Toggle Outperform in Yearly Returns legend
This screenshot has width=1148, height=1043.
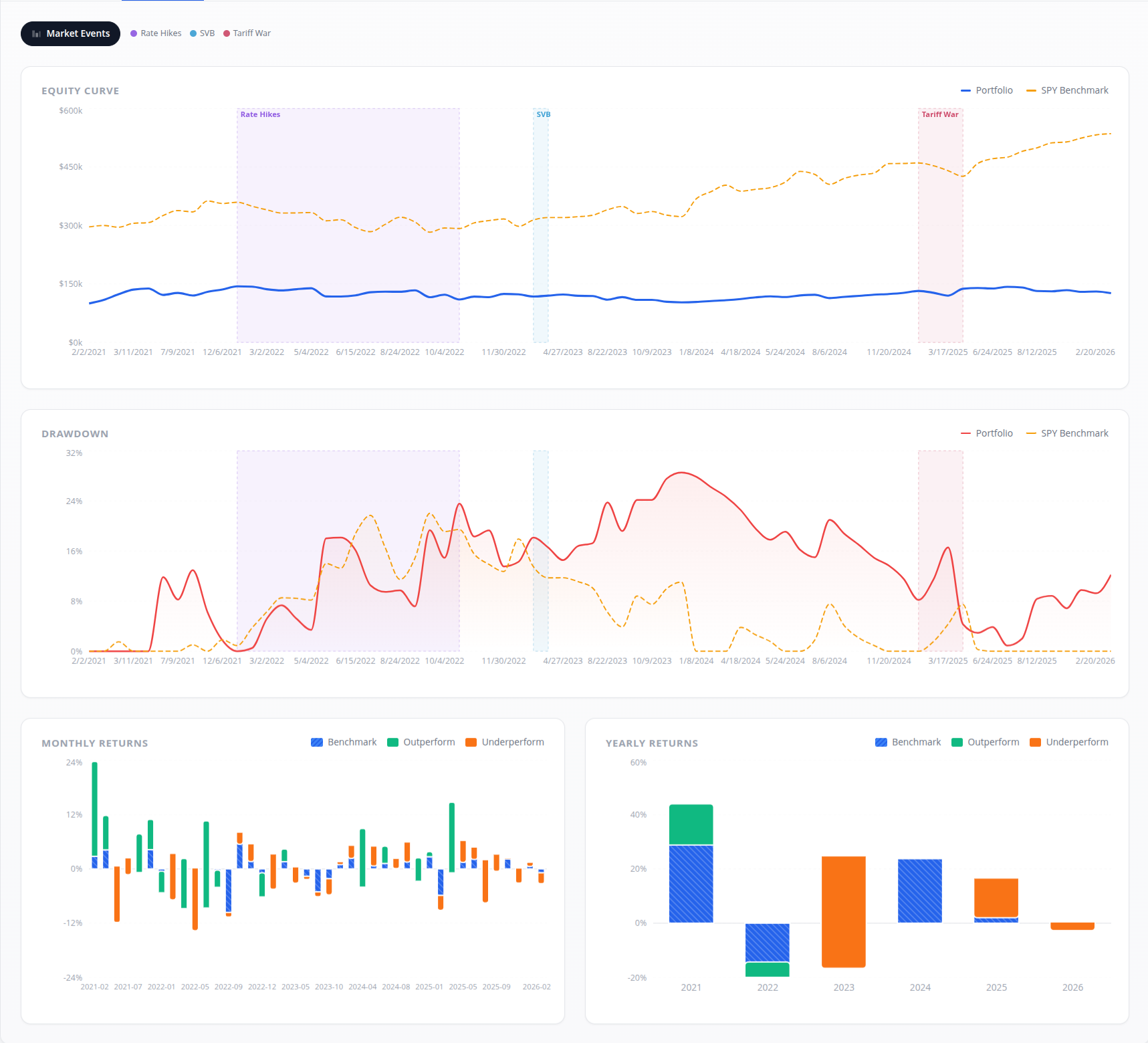point(986,742)
